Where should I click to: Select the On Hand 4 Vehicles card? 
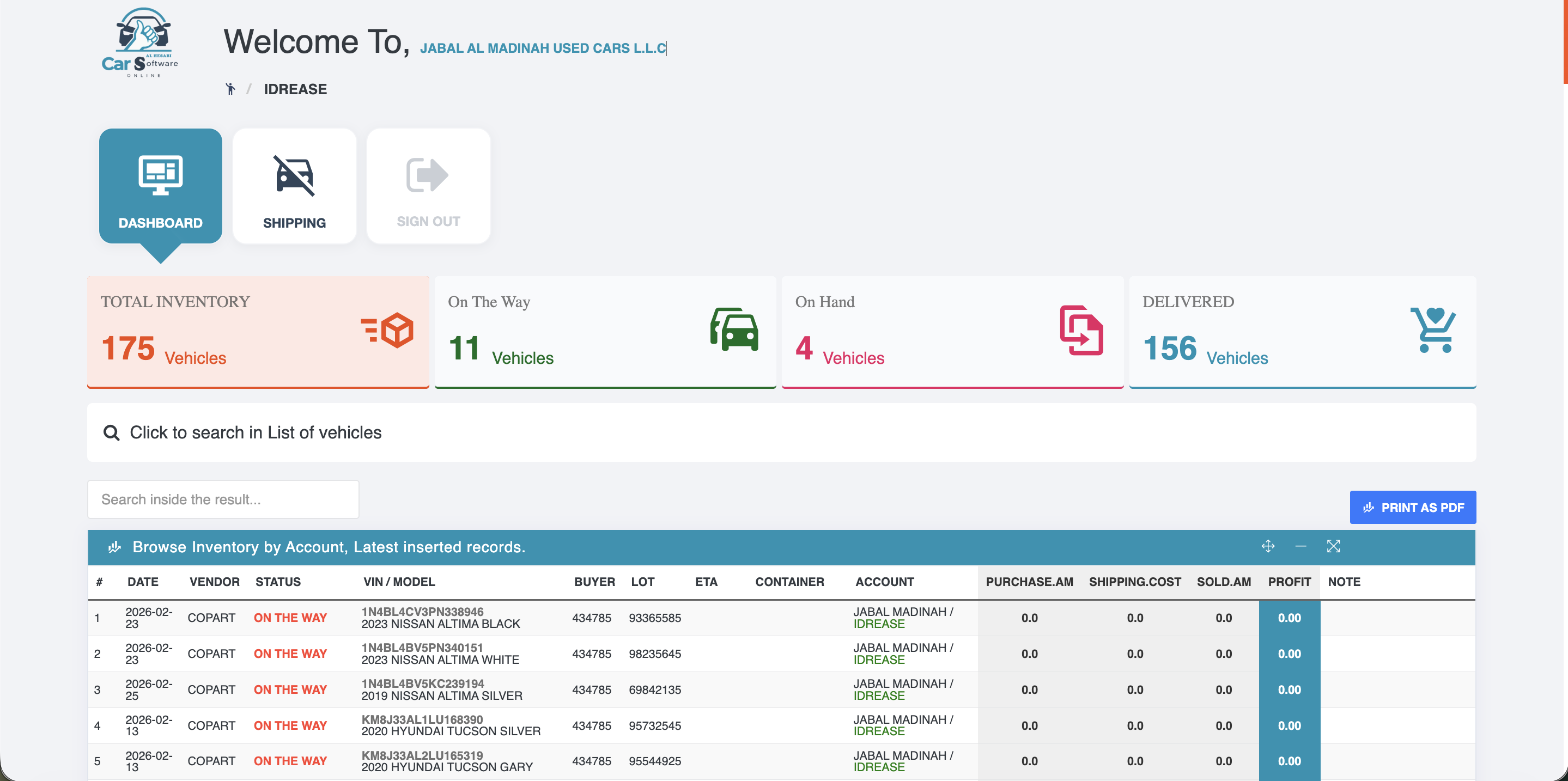click(952, 332)
